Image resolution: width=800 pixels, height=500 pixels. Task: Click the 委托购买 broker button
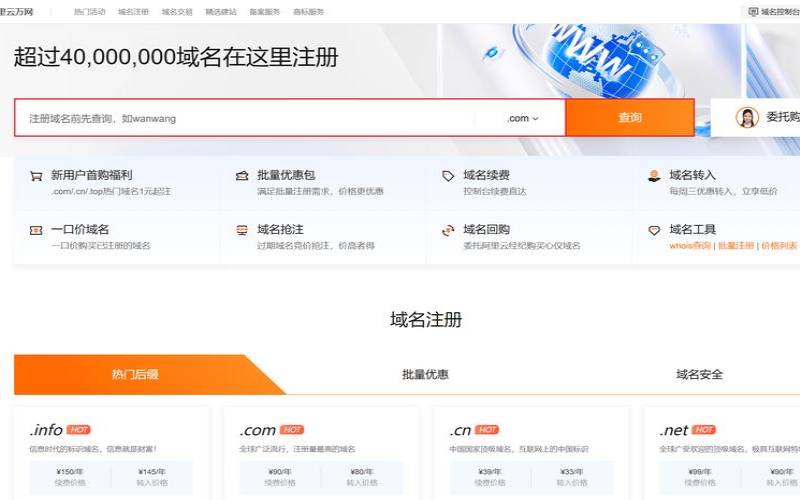coord(756,118)
